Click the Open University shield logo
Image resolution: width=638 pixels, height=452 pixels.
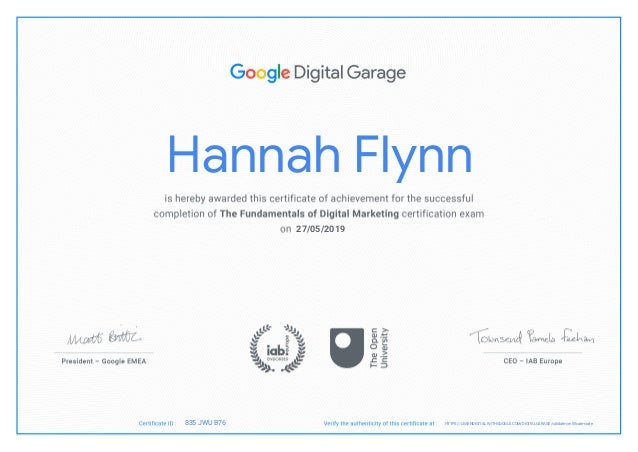pyautogui.click(x=347, y=348)
